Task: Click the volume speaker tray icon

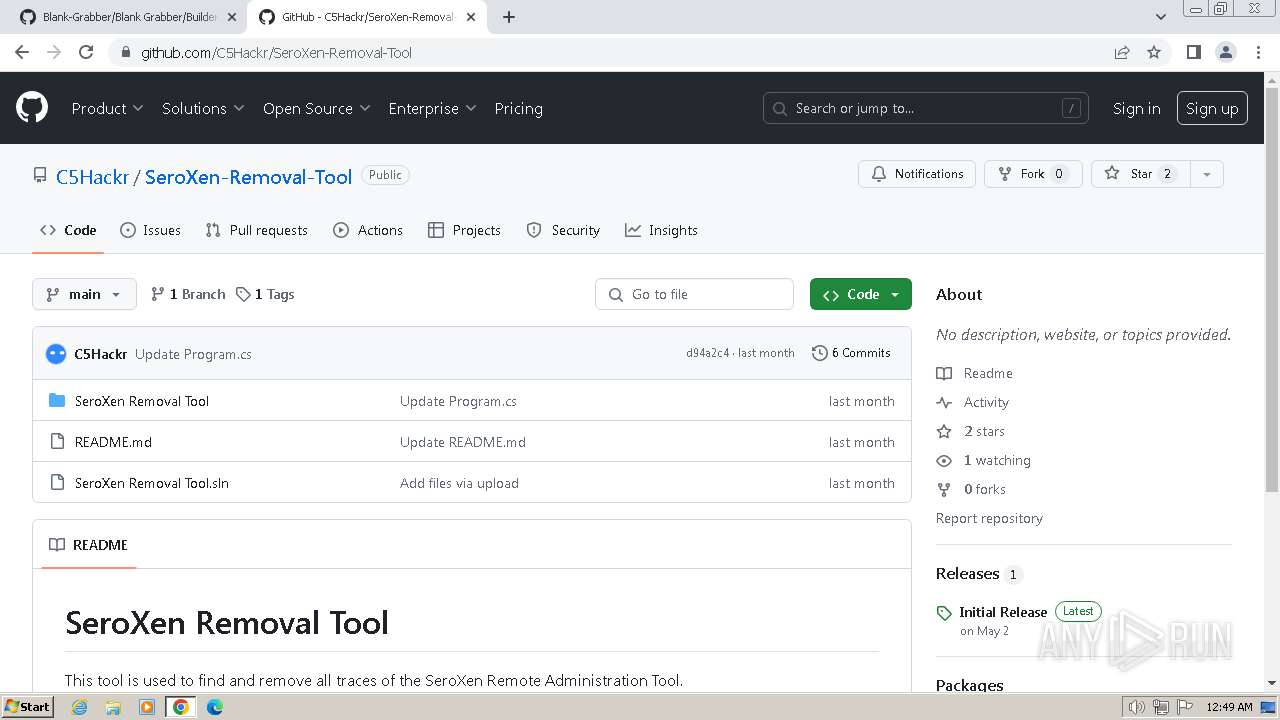Action: (x=1137, y=707)
